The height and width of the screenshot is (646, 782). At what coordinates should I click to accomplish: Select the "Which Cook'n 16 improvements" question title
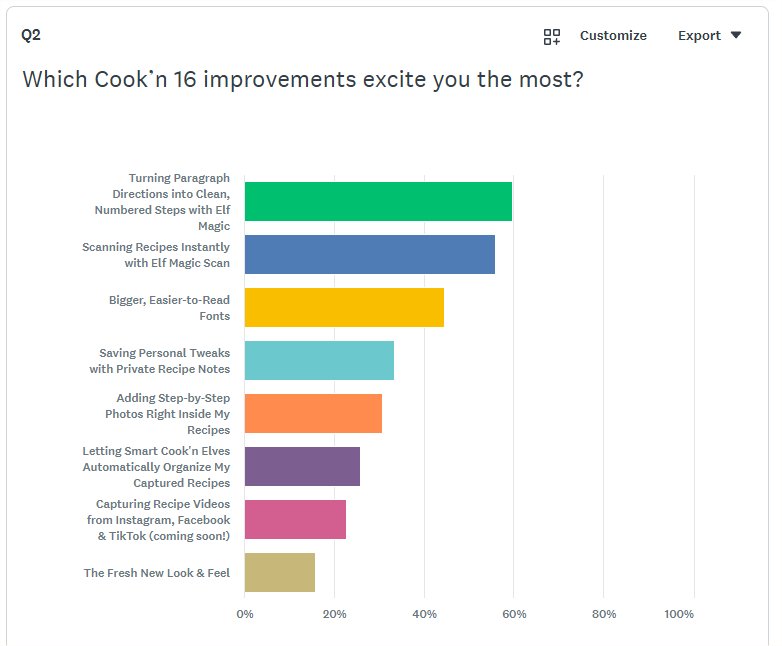303,79
